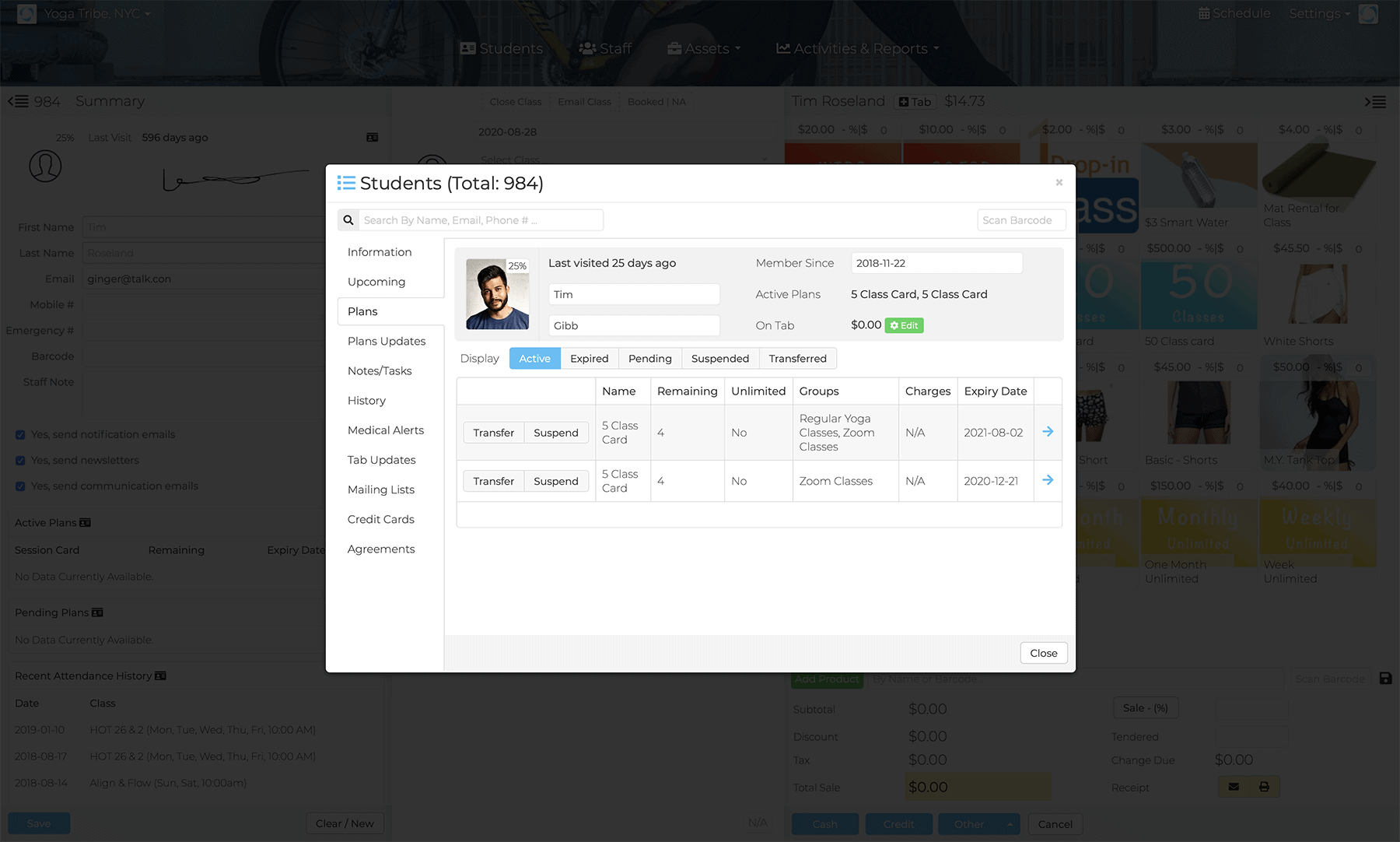Image resolution: width=1400 pixels, height=842 pixels.
Task: Select the Active plans filter
Action: (535, 358)
